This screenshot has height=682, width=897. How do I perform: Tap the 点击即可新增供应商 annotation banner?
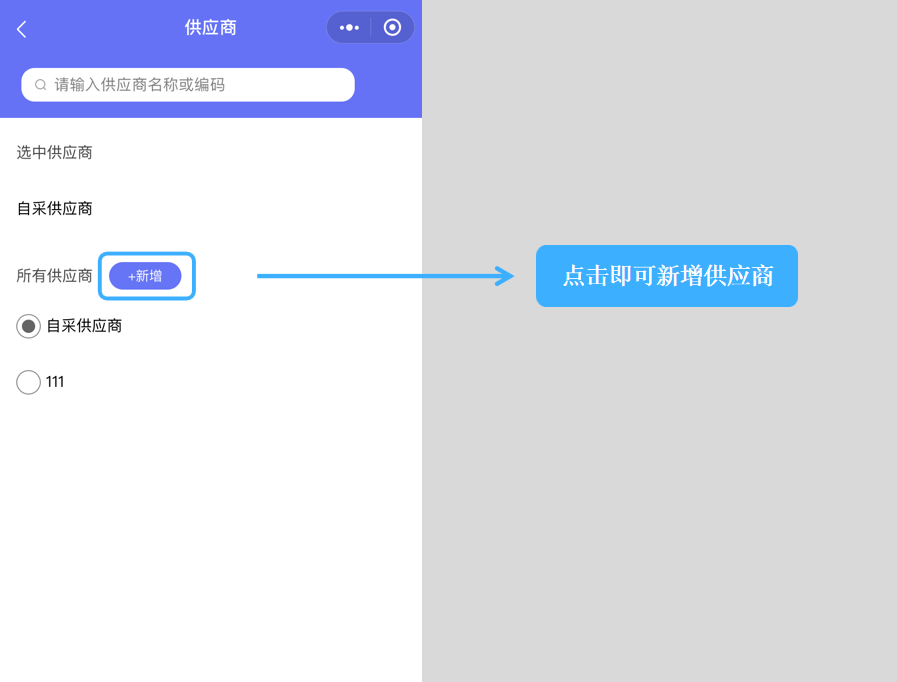point(666,276)
